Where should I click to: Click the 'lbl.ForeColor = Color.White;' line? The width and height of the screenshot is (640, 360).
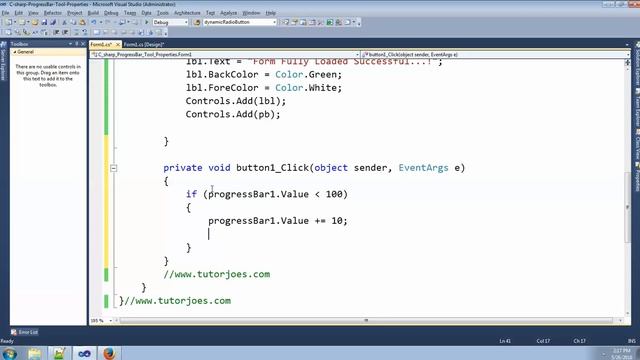point(264,88)
